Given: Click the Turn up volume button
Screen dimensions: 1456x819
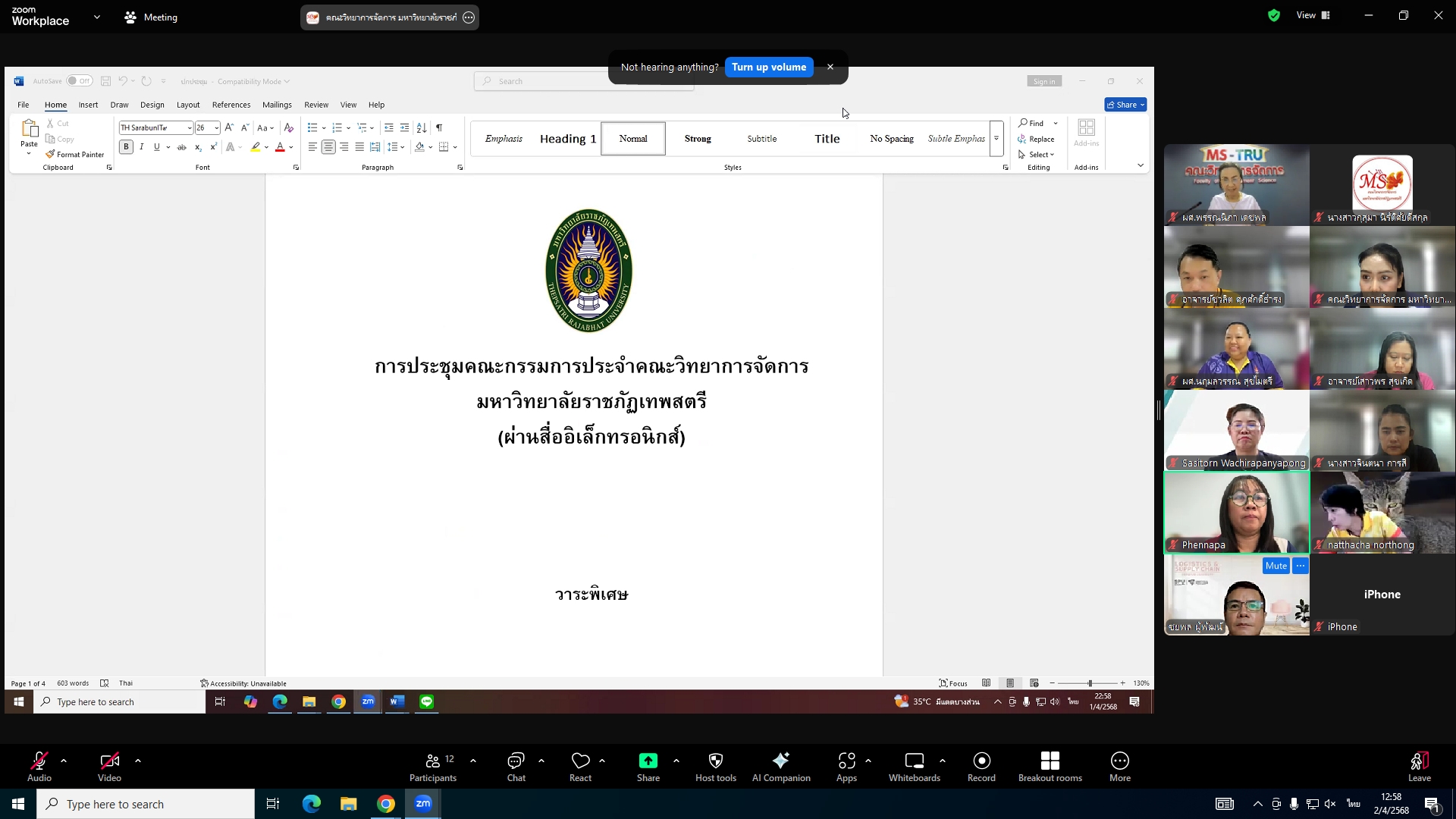Looking at the screenshot, I should pyautogui.click(x=768, y=67).
